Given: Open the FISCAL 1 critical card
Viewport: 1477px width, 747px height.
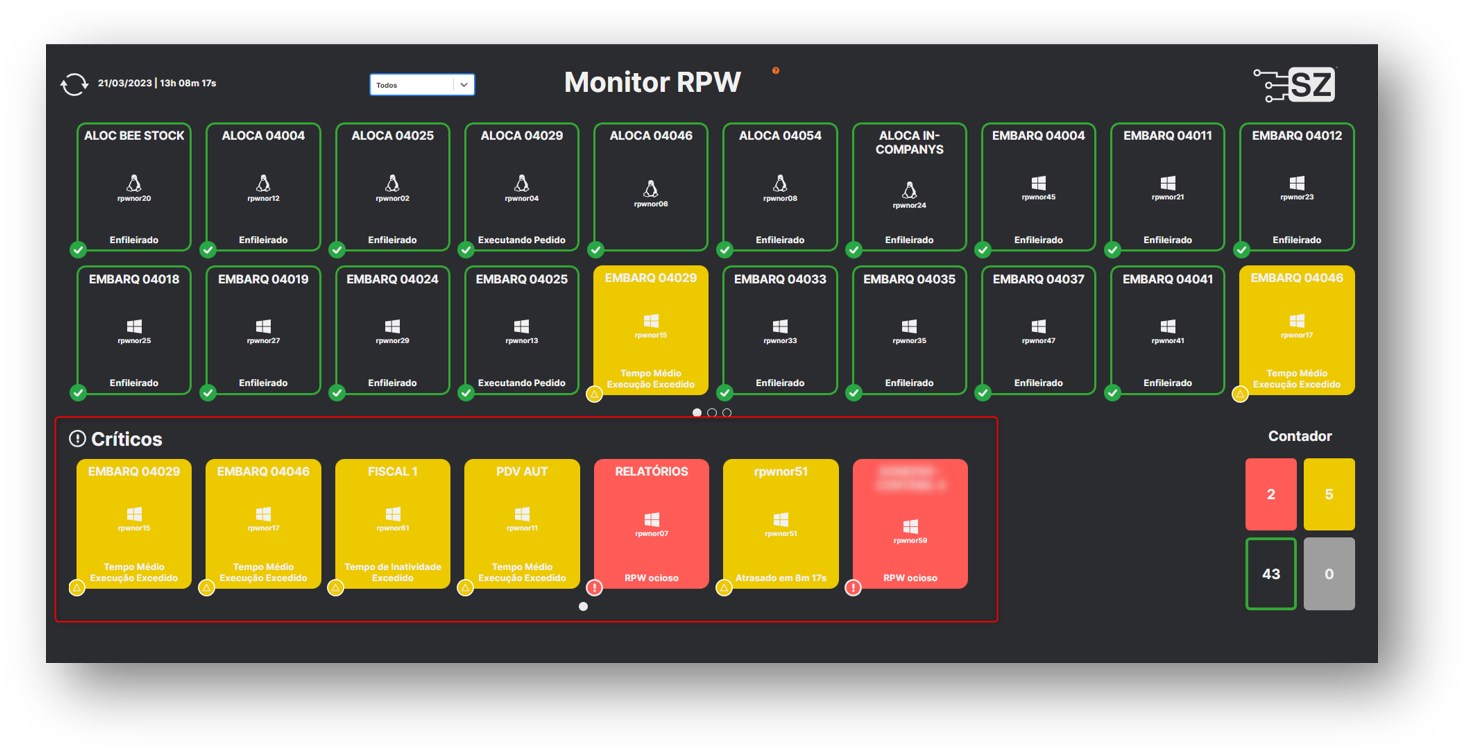Looking at the screenshot, I should (392, 523).
